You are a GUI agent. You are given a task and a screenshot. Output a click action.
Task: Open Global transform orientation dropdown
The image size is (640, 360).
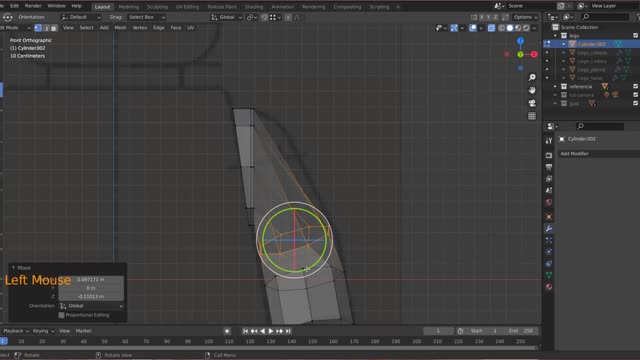point(227,17)
